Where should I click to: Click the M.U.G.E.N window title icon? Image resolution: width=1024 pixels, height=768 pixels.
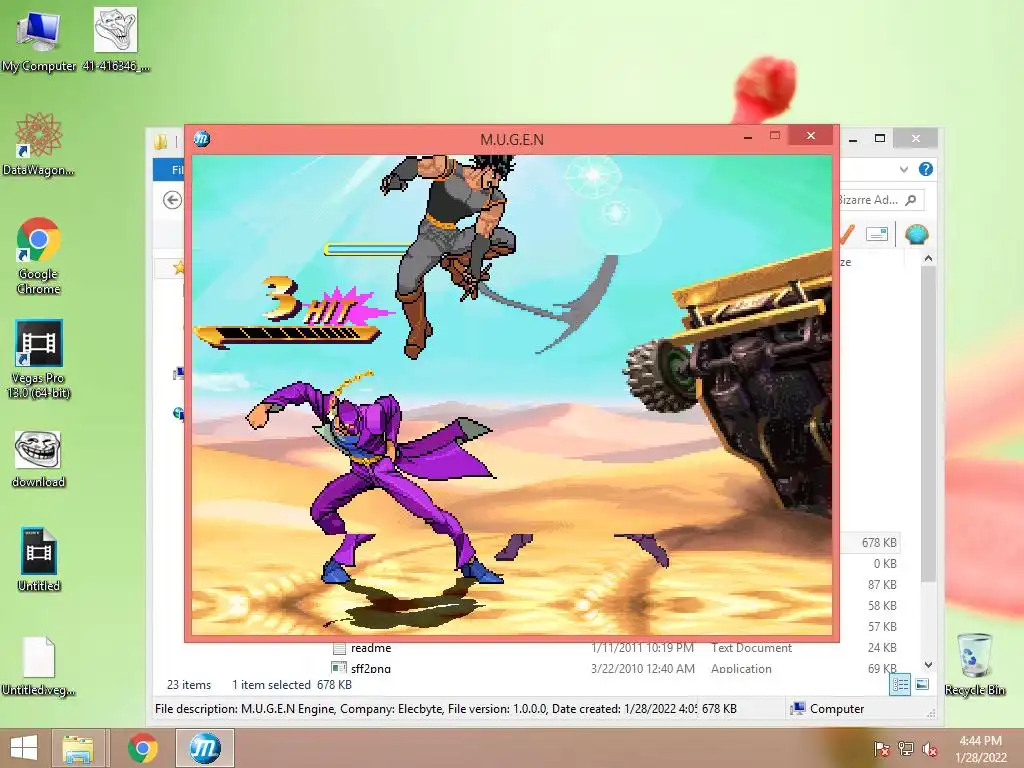202,138
